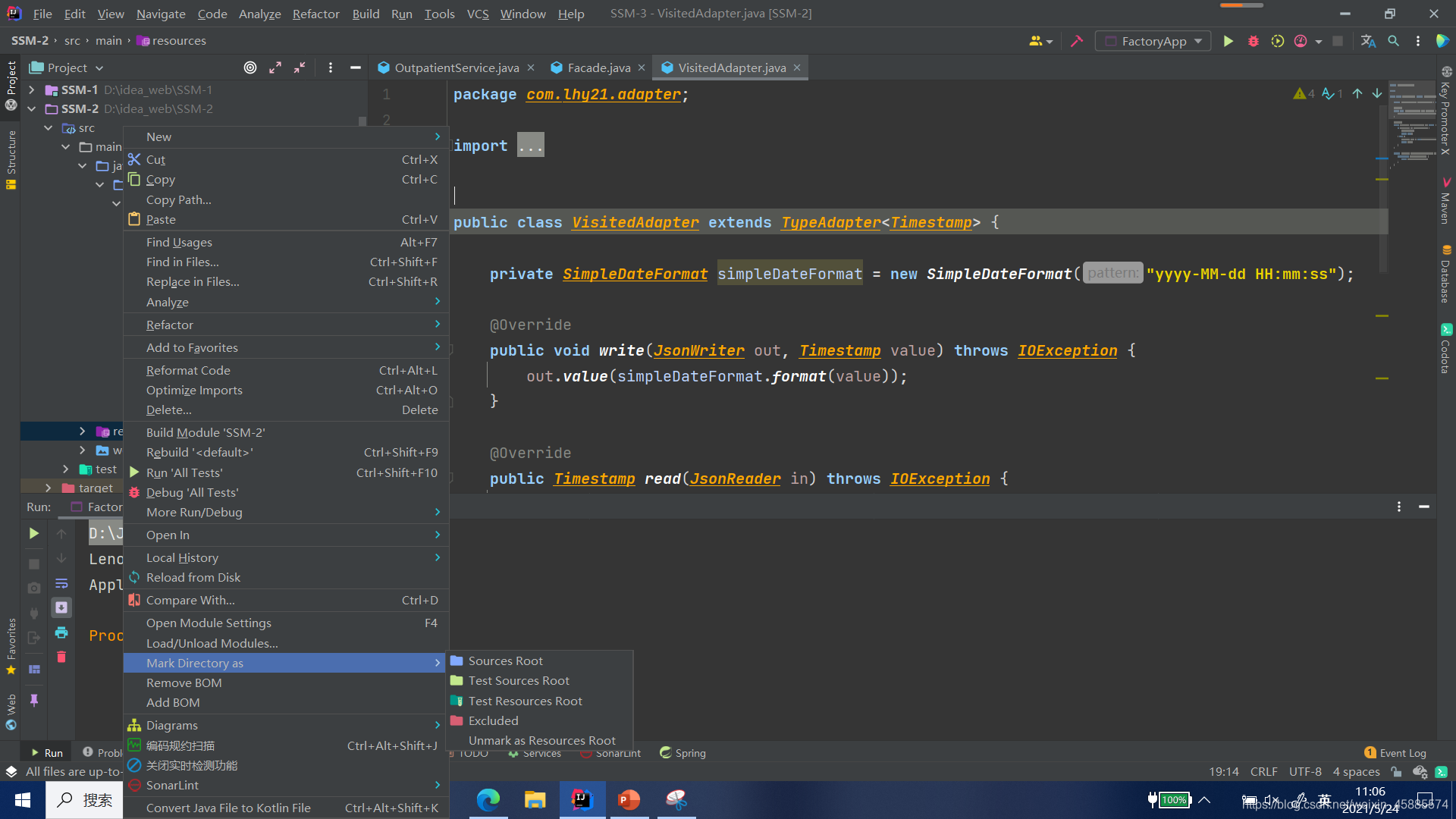Click the OutpatientService.java tab
Screen dimensions: 1456x819
tap(453, 67)
